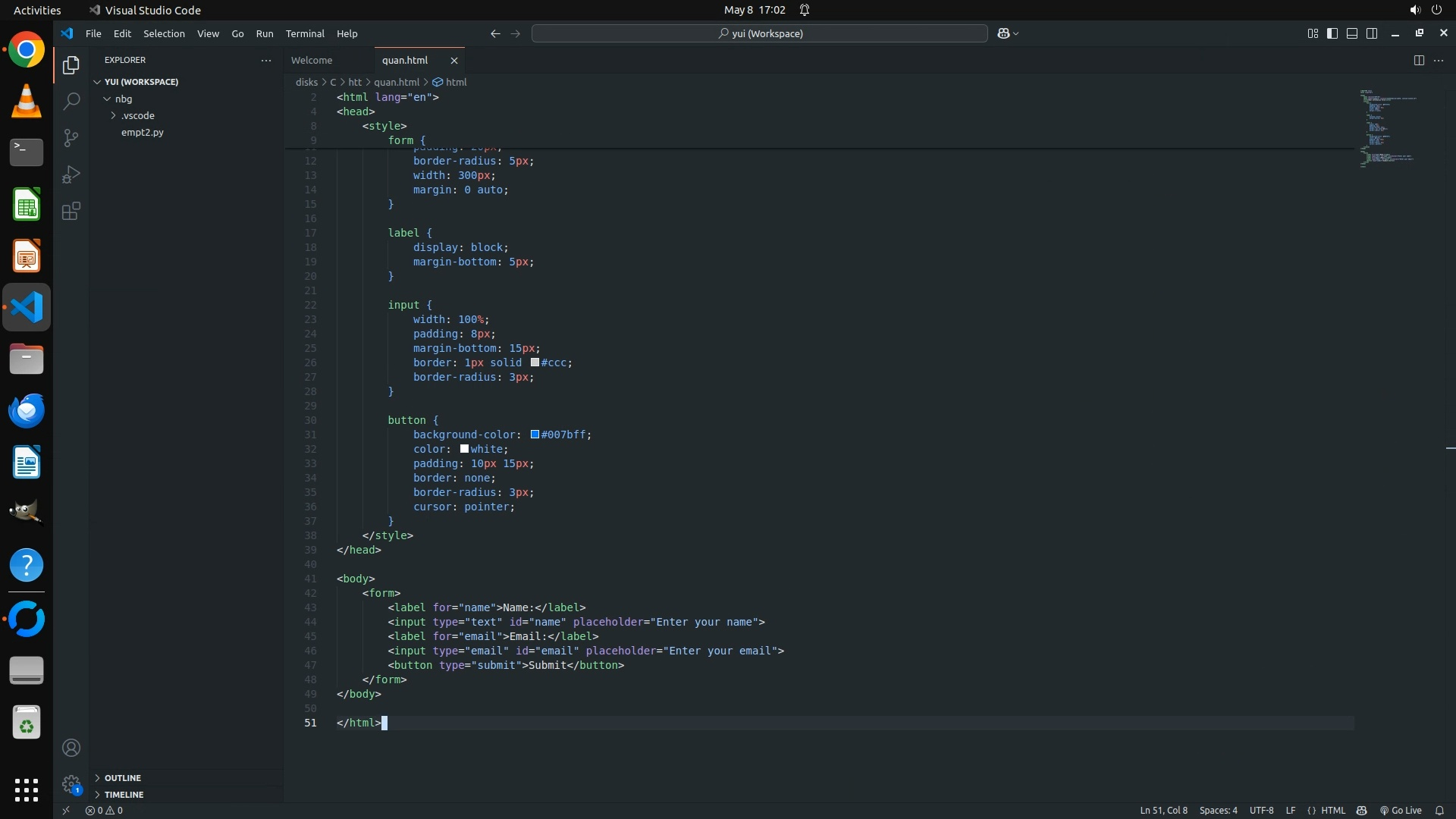Collapse the nbg folder
Image resolution: width=1456 pixels, height=819 pixels.
pyautogui.click(x=123, y=99)
